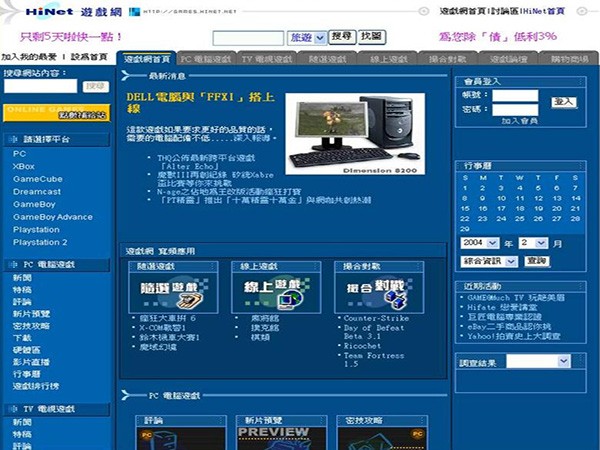Open the Dell Dimension 8200 computer image
600x450 pixels.
pos(355,134)
